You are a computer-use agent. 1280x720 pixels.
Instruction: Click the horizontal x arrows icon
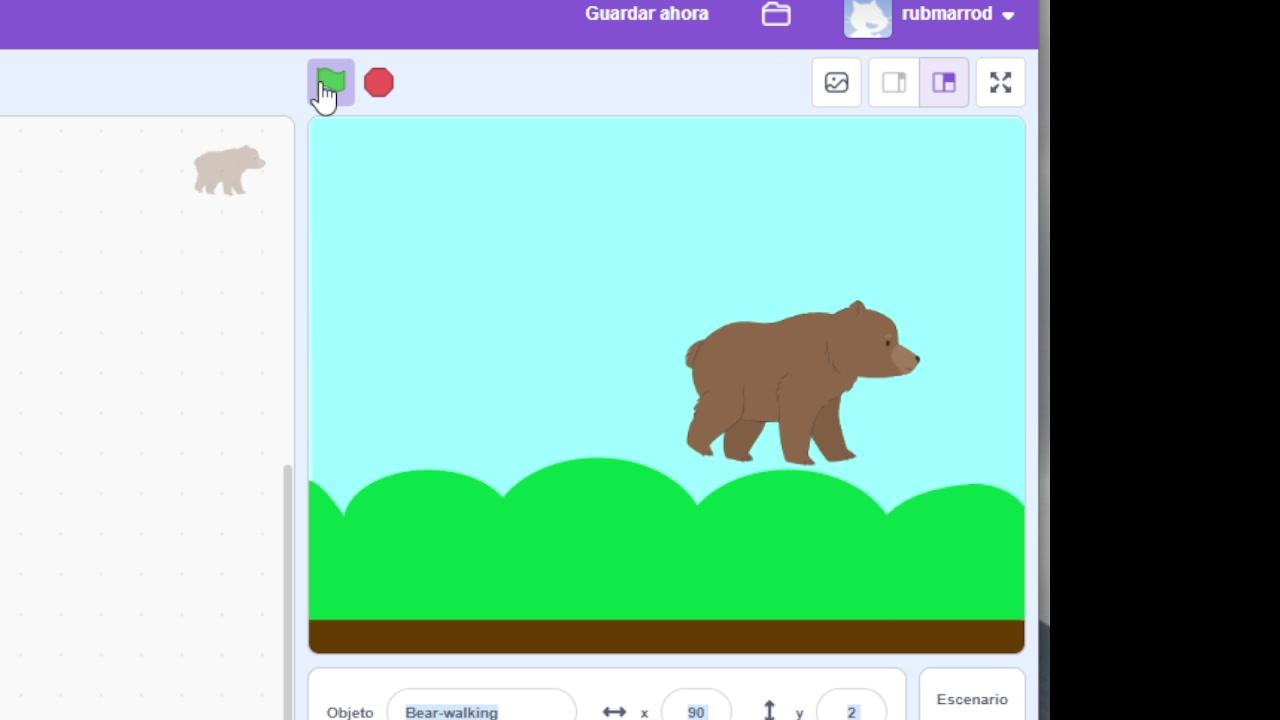pos(614,711)
